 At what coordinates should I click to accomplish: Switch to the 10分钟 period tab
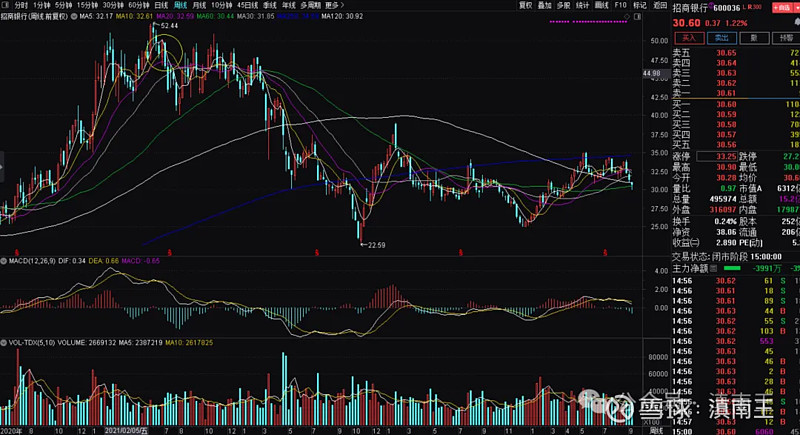click(221, 5)
